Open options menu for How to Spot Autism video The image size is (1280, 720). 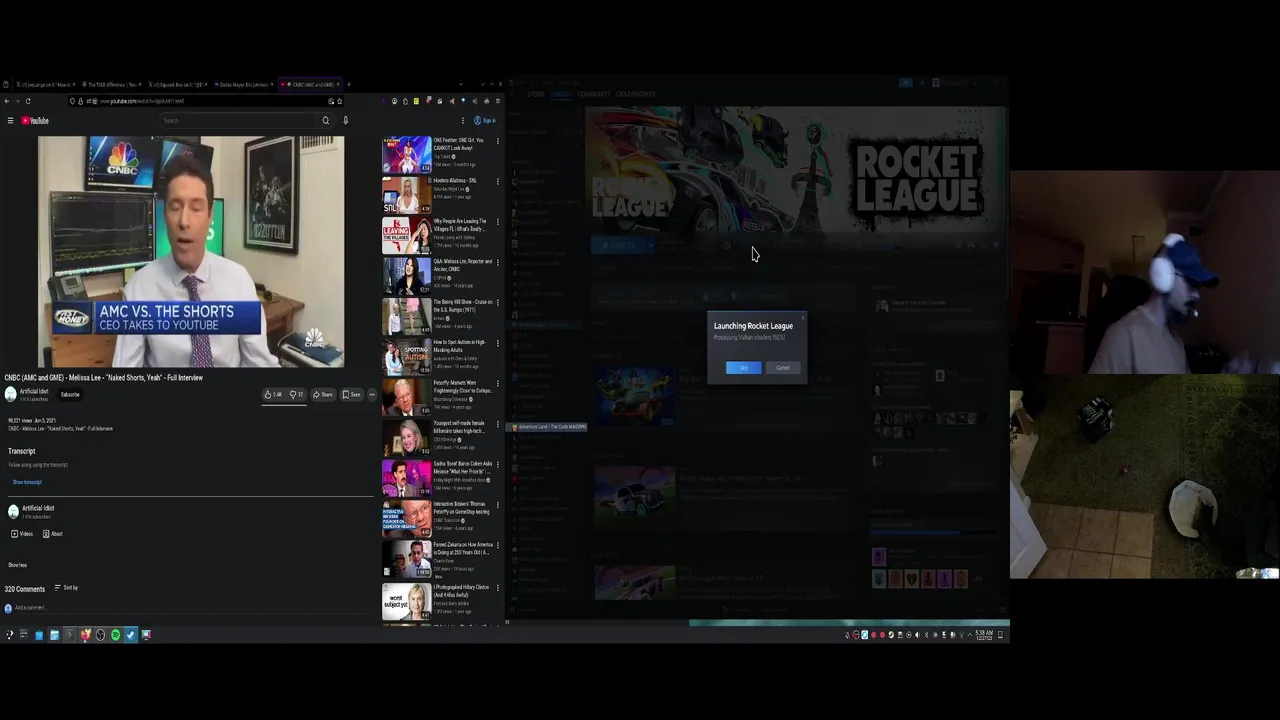(x=497, y=343)
